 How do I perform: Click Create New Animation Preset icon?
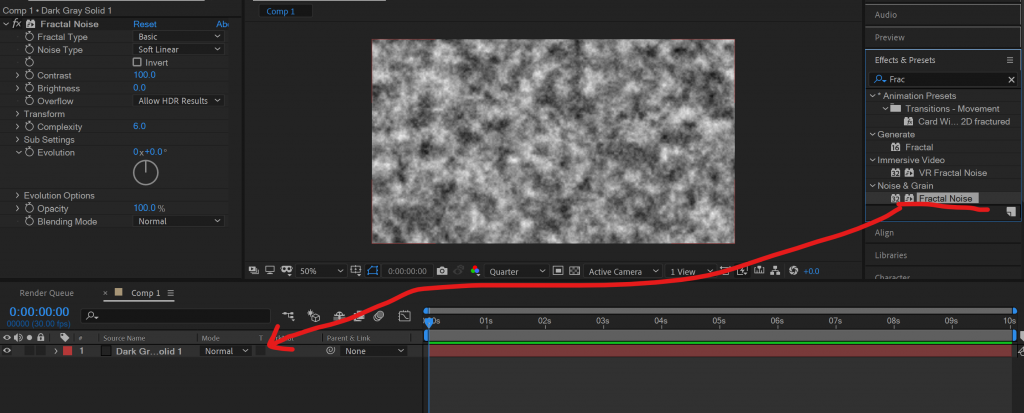pos(1011,211)
